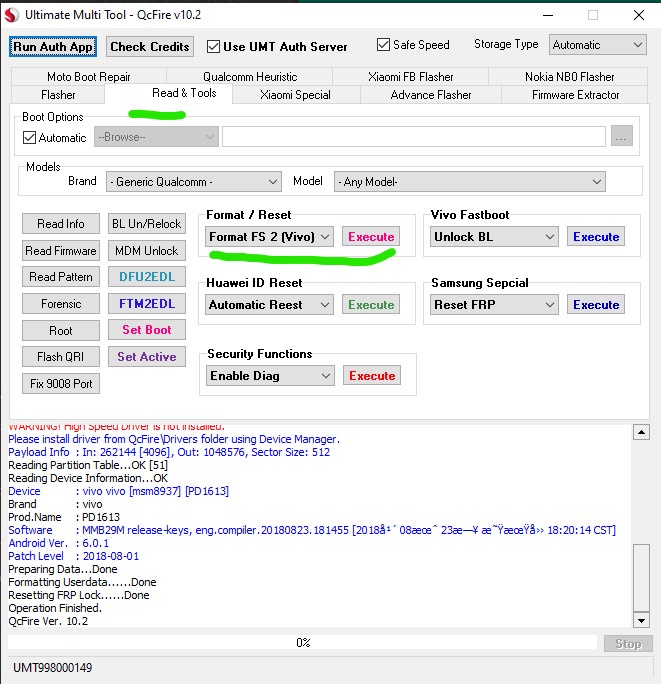
Task: Click the log scrollbar down arrow
Action: [641, 620]
